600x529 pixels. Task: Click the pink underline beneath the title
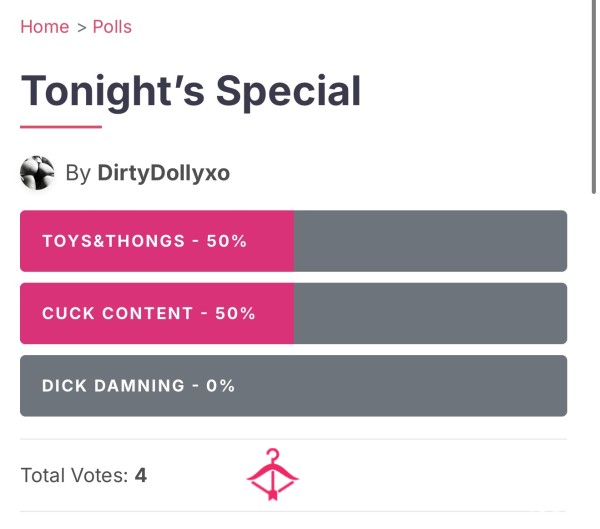pyautogui.click(x=61, y=127)
